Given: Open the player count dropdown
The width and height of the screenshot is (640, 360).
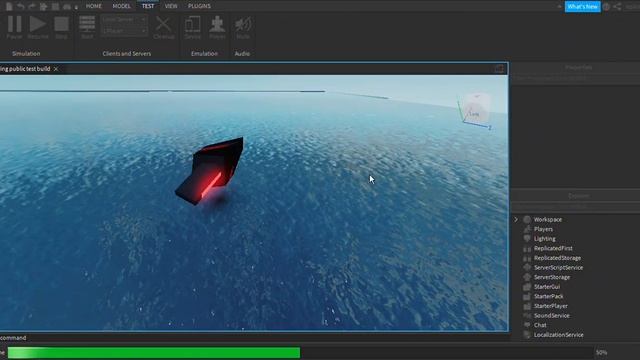Looking at the screenshot, I should 124,31.
